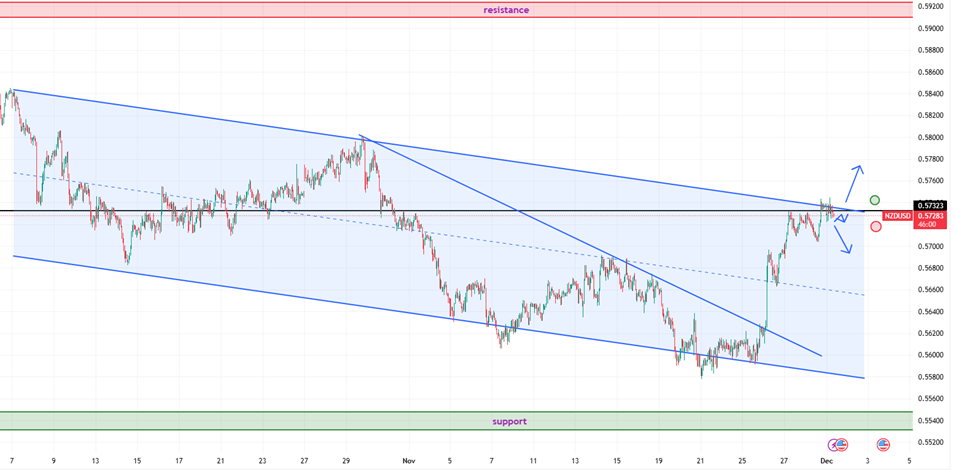Click the NZDUSD symbol price tag

[897, 216]
